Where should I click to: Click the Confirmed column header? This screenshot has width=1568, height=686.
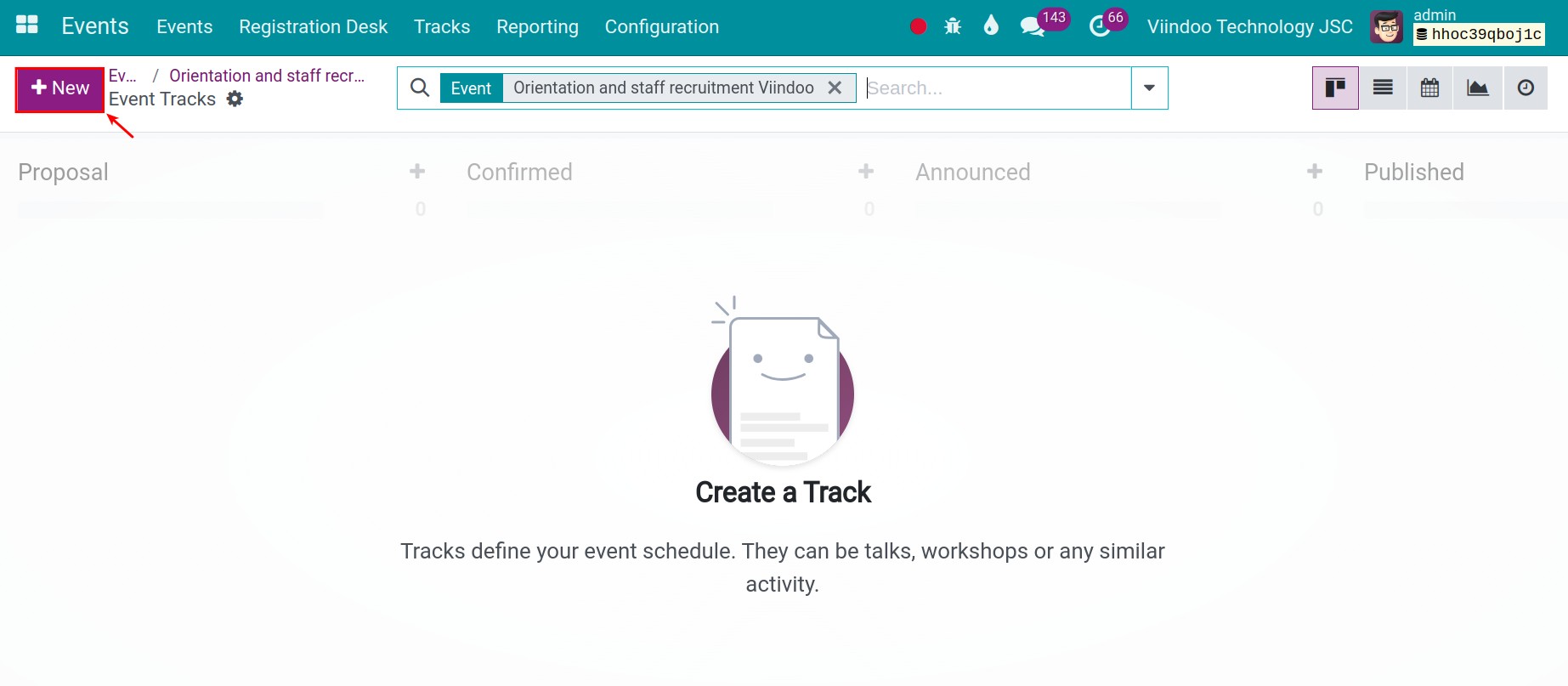[519, 172]
